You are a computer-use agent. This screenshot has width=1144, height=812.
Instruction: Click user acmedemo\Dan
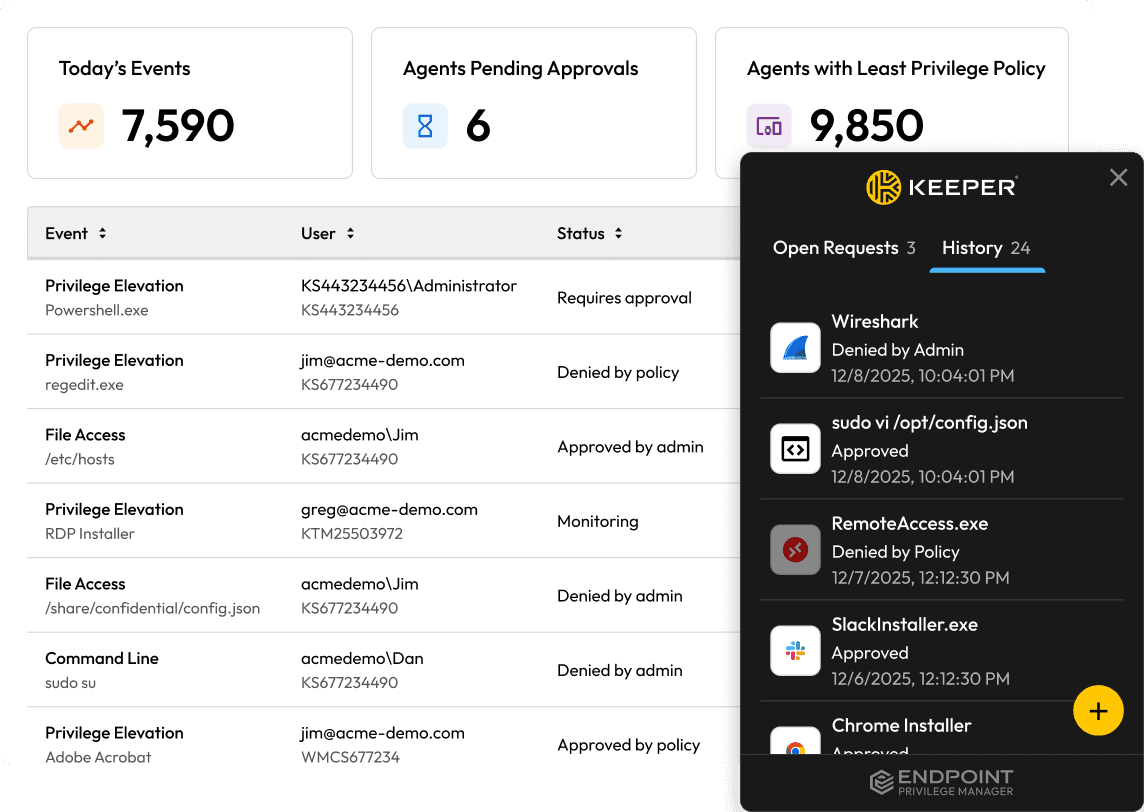362,658
